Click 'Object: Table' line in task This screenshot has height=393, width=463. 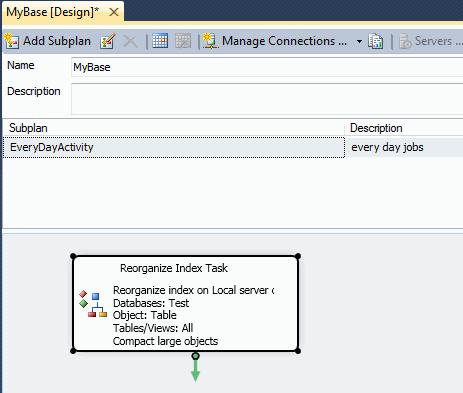point(145,315)
